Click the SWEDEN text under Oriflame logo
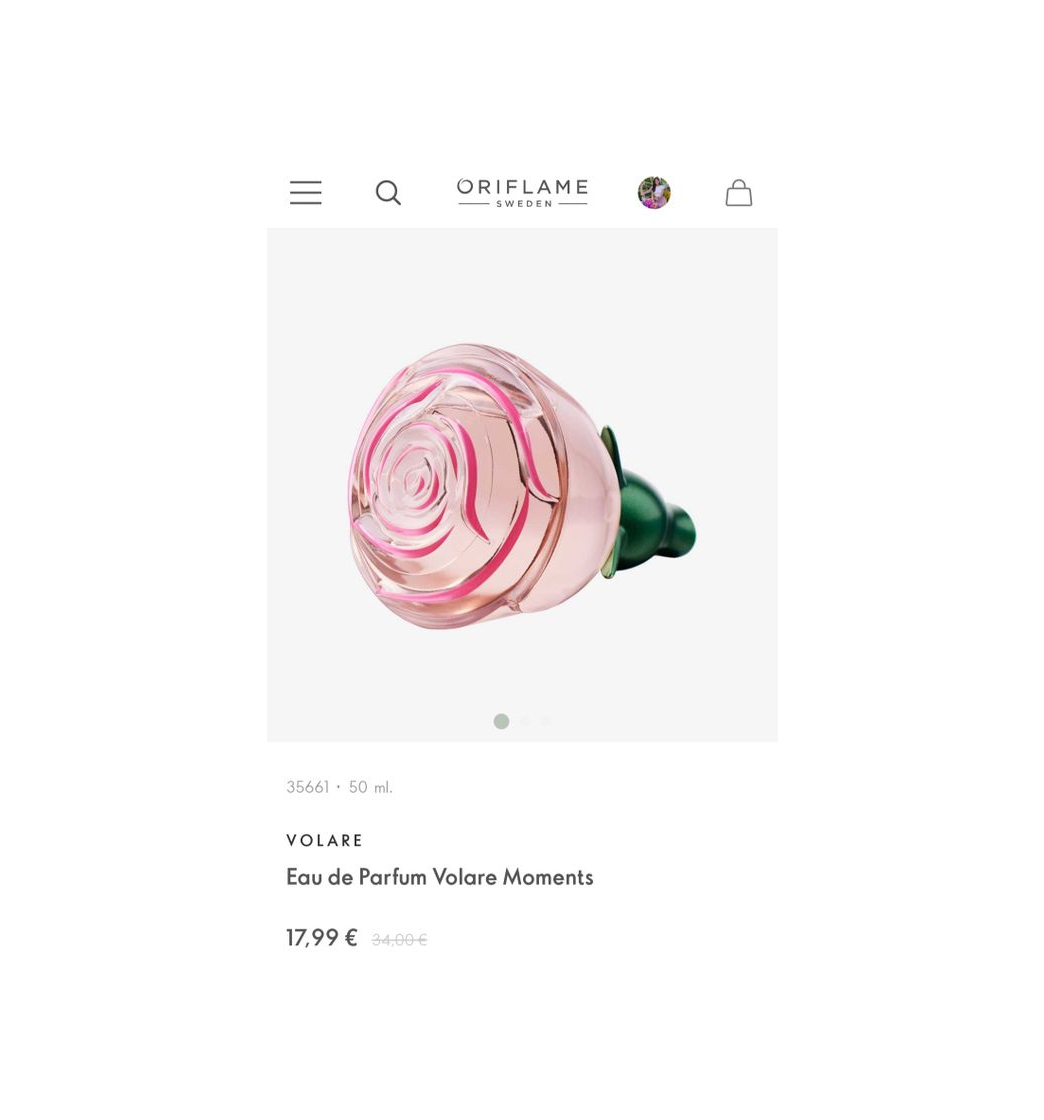The width and height of the screenshot is (1044, 1120). [524, 204]
